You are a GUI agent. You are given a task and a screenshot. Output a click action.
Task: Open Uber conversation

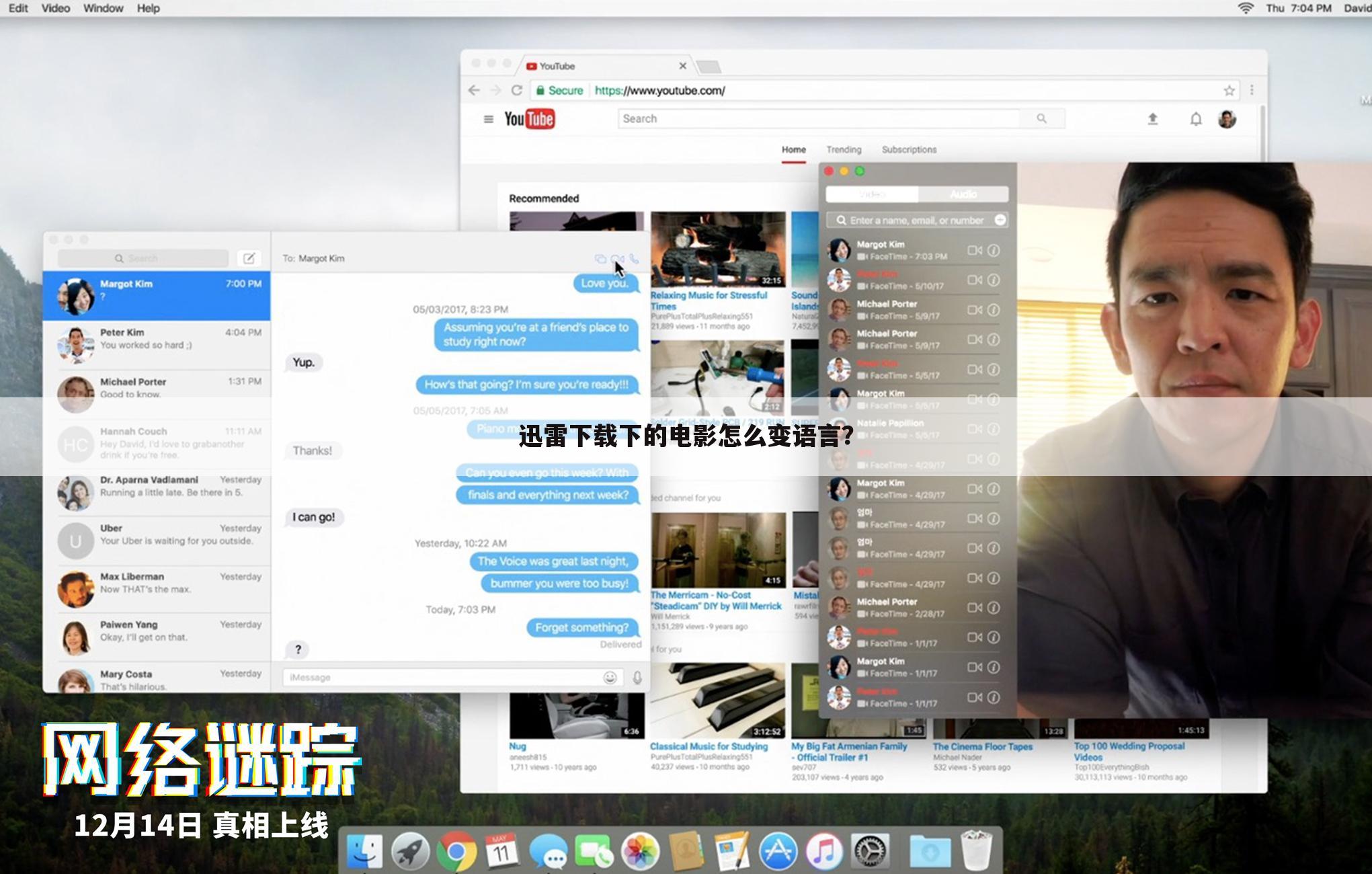157,541
